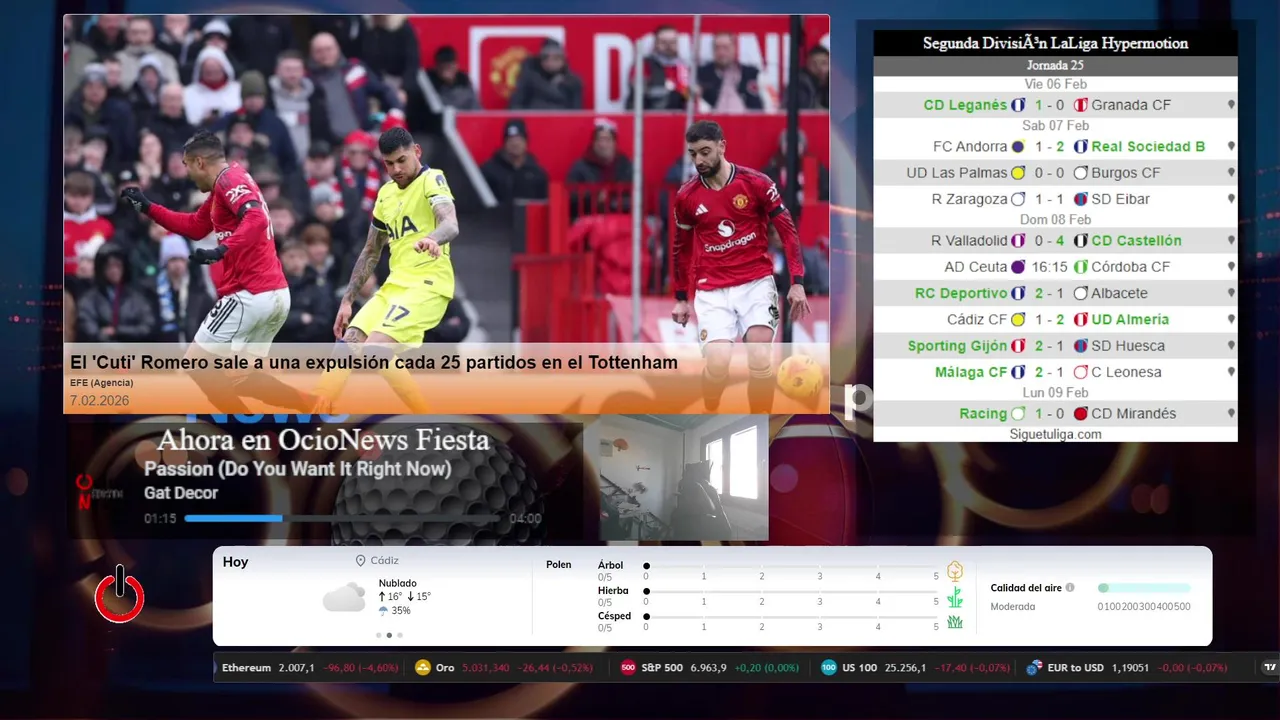Click the info icon next to Calidad del aire

1070,588
